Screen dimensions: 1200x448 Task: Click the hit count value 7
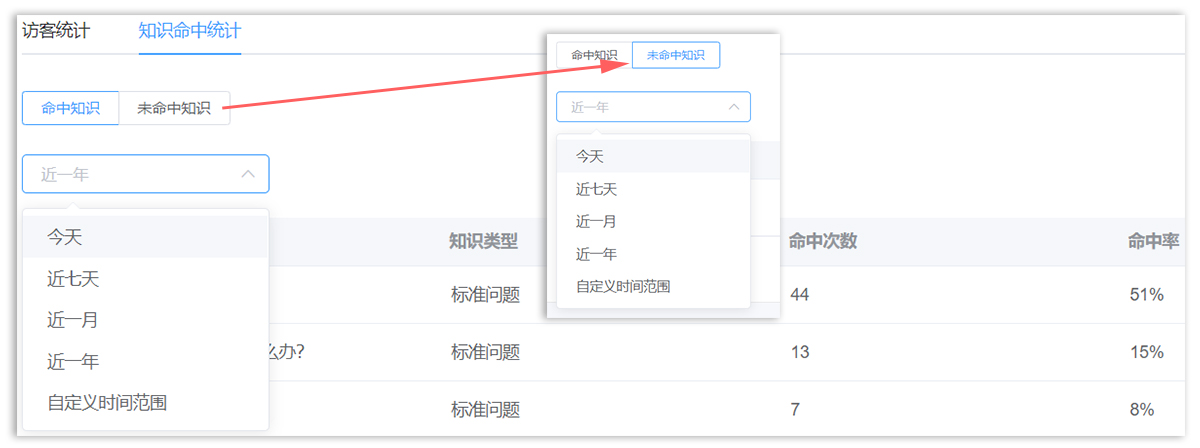[794, 410]
